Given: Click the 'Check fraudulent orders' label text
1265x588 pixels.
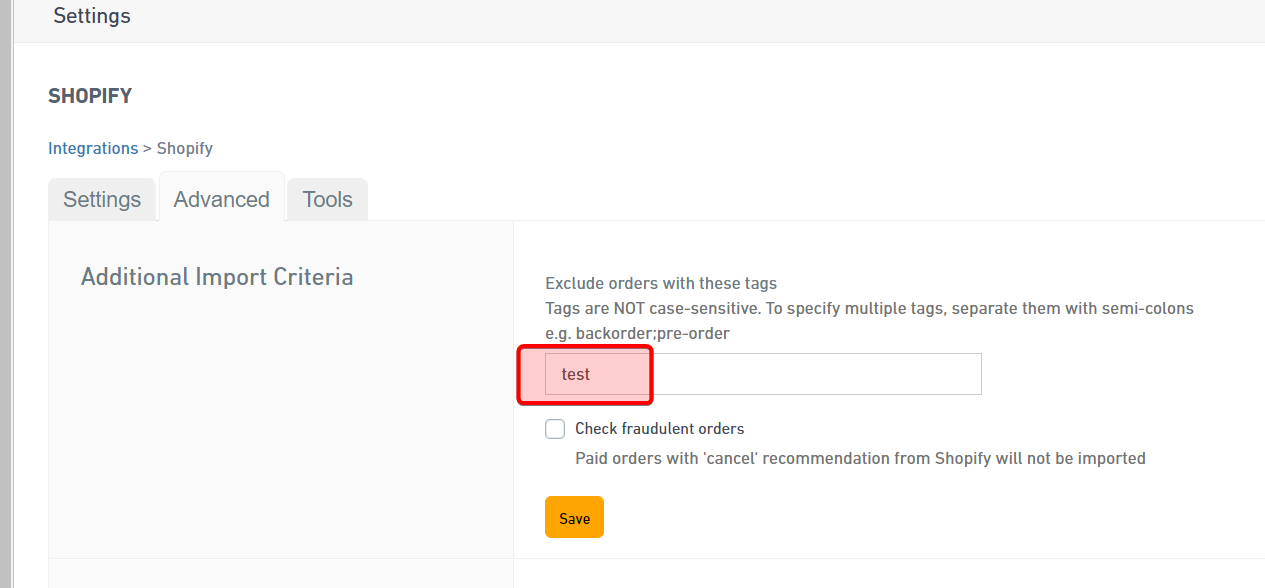Looking at the screenshot, I should (x=659, y=429).
